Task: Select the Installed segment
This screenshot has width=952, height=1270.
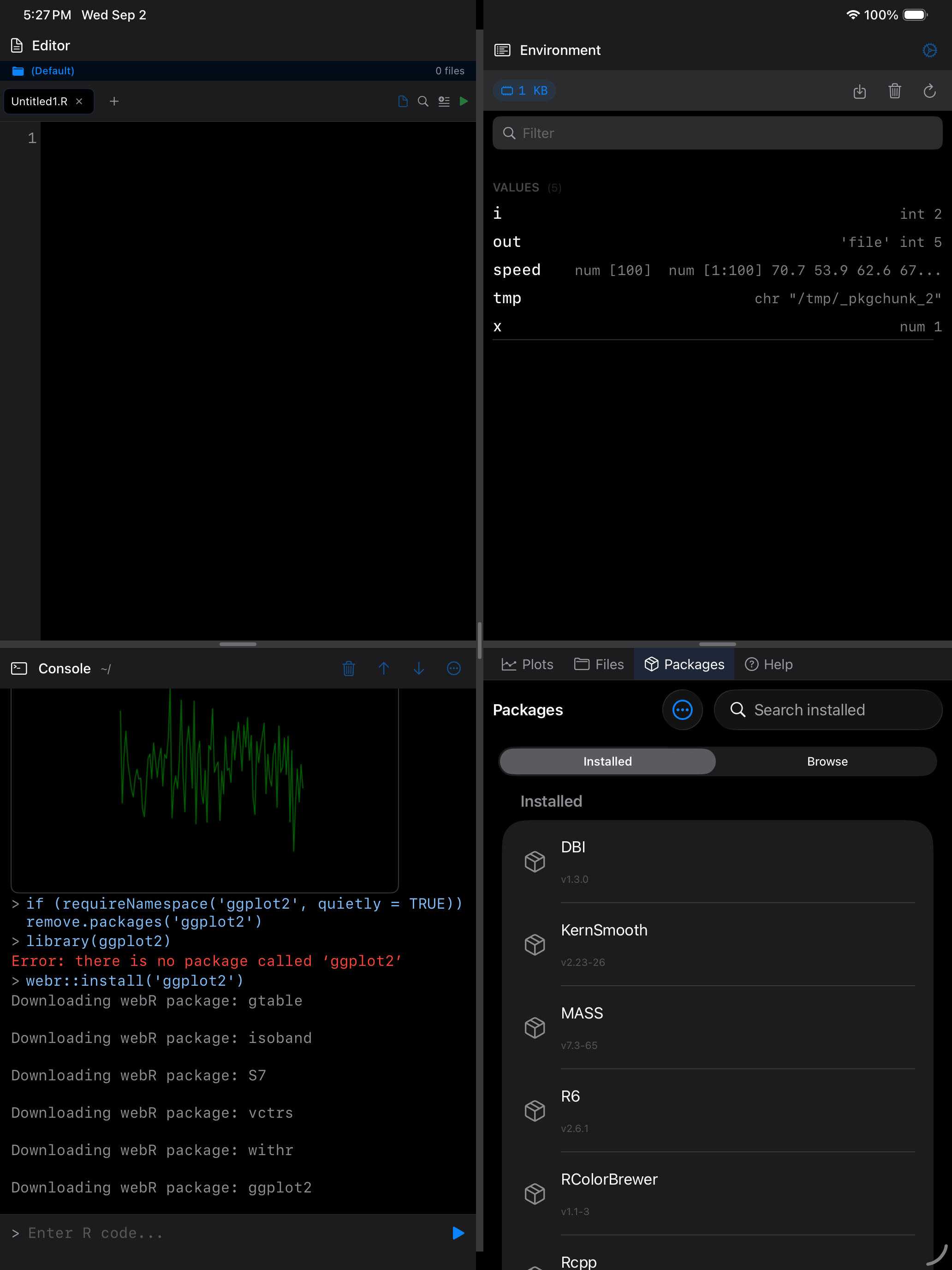Action: 608,761
